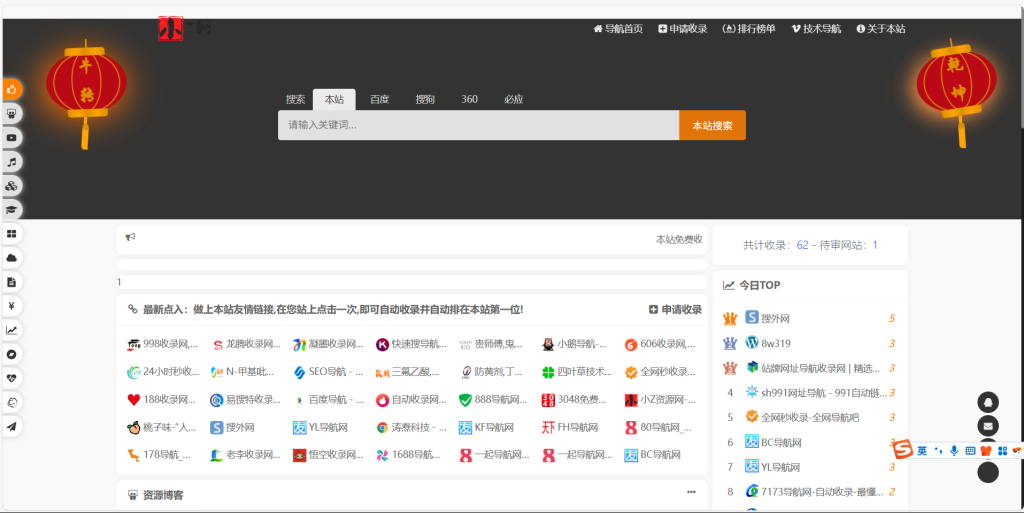Open 关于本站 in the top menu
Screen dimensions: 1024x513
point(881,29)
